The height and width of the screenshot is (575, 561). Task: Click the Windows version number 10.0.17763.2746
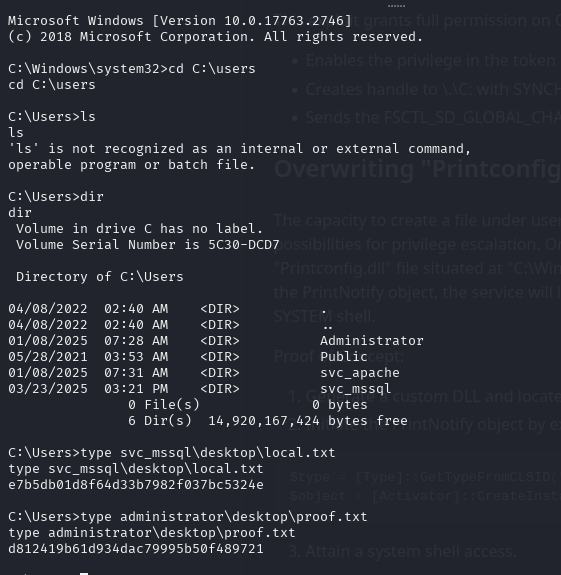tap(284, 21)
